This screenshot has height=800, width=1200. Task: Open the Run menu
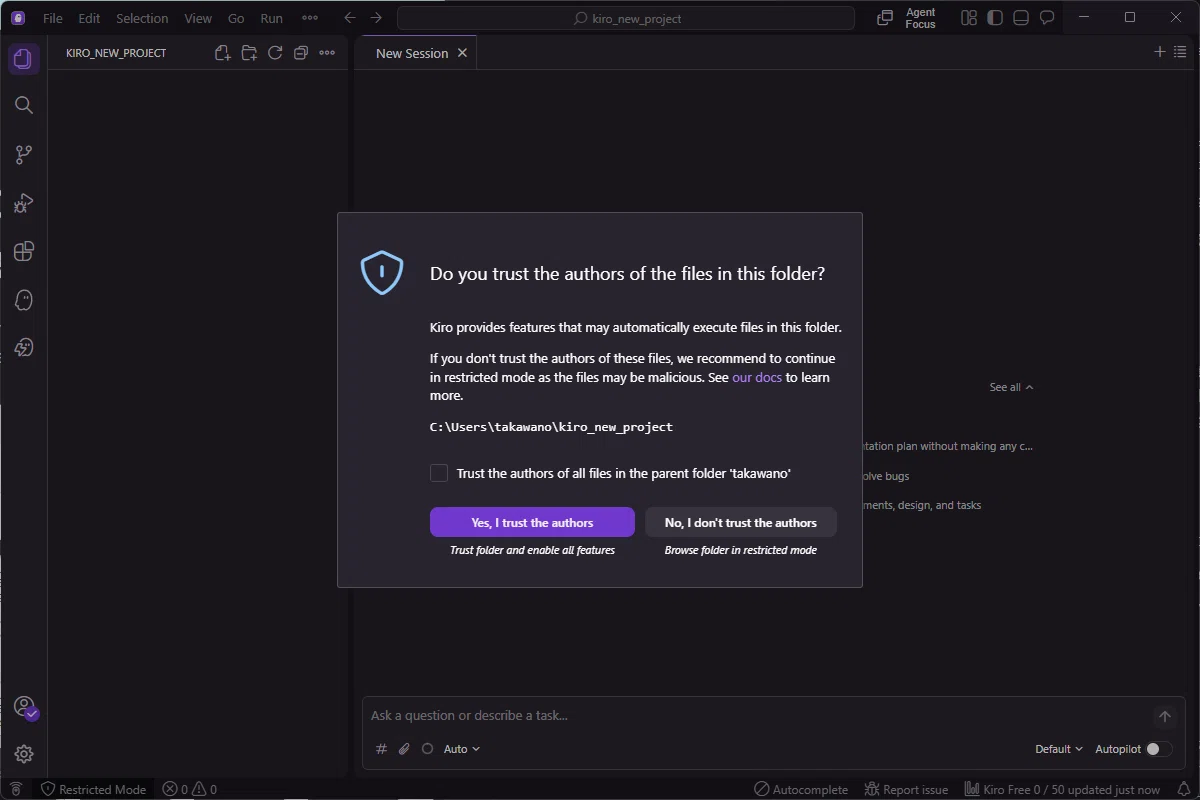pos(271,18)
